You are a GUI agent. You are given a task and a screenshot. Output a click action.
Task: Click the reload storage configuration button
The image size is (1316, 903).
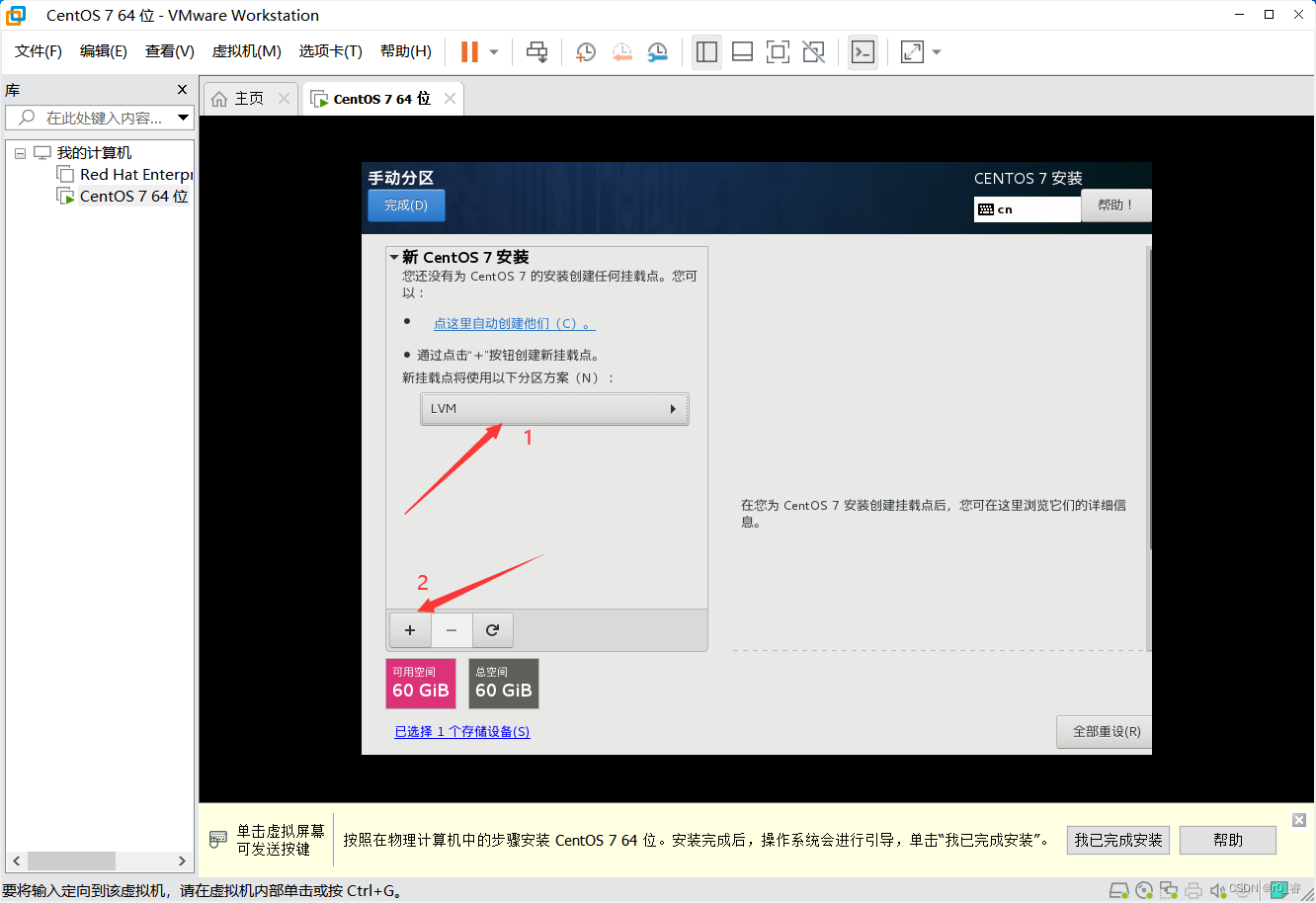tap(492, 630)
